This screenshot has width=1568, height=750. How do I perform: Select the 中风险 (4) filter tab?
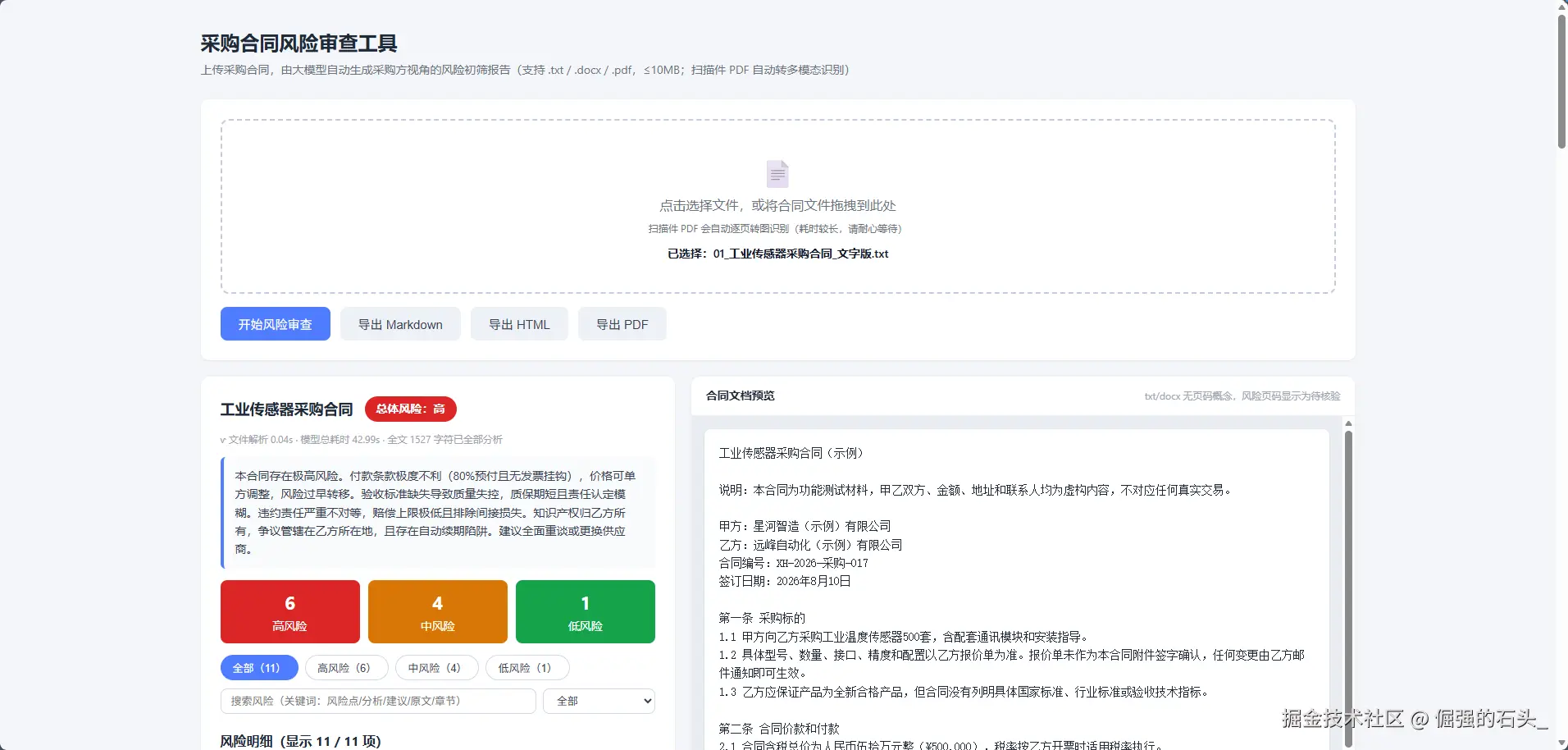(x=437, y=668)
